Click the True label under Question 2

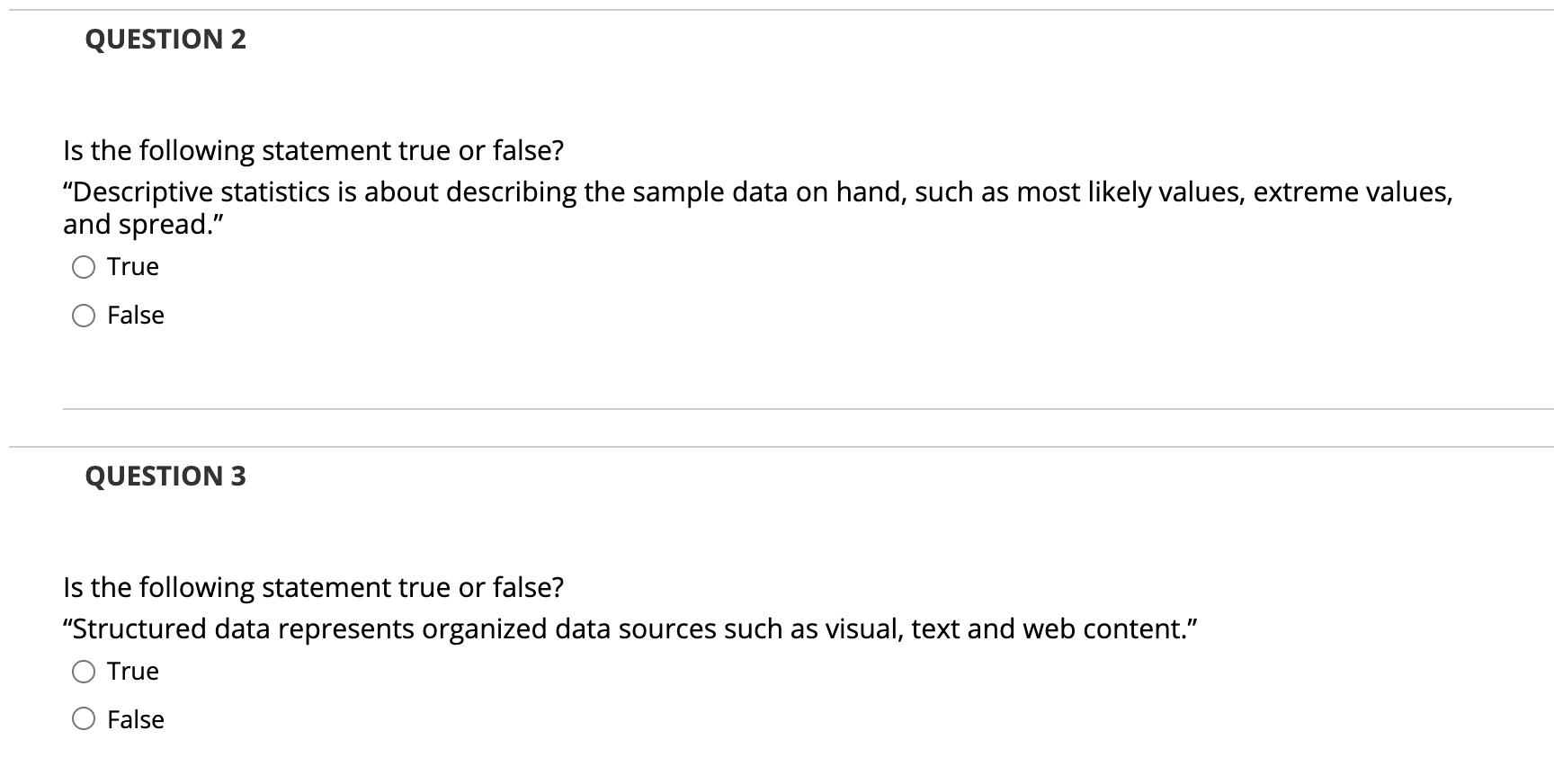131,265
